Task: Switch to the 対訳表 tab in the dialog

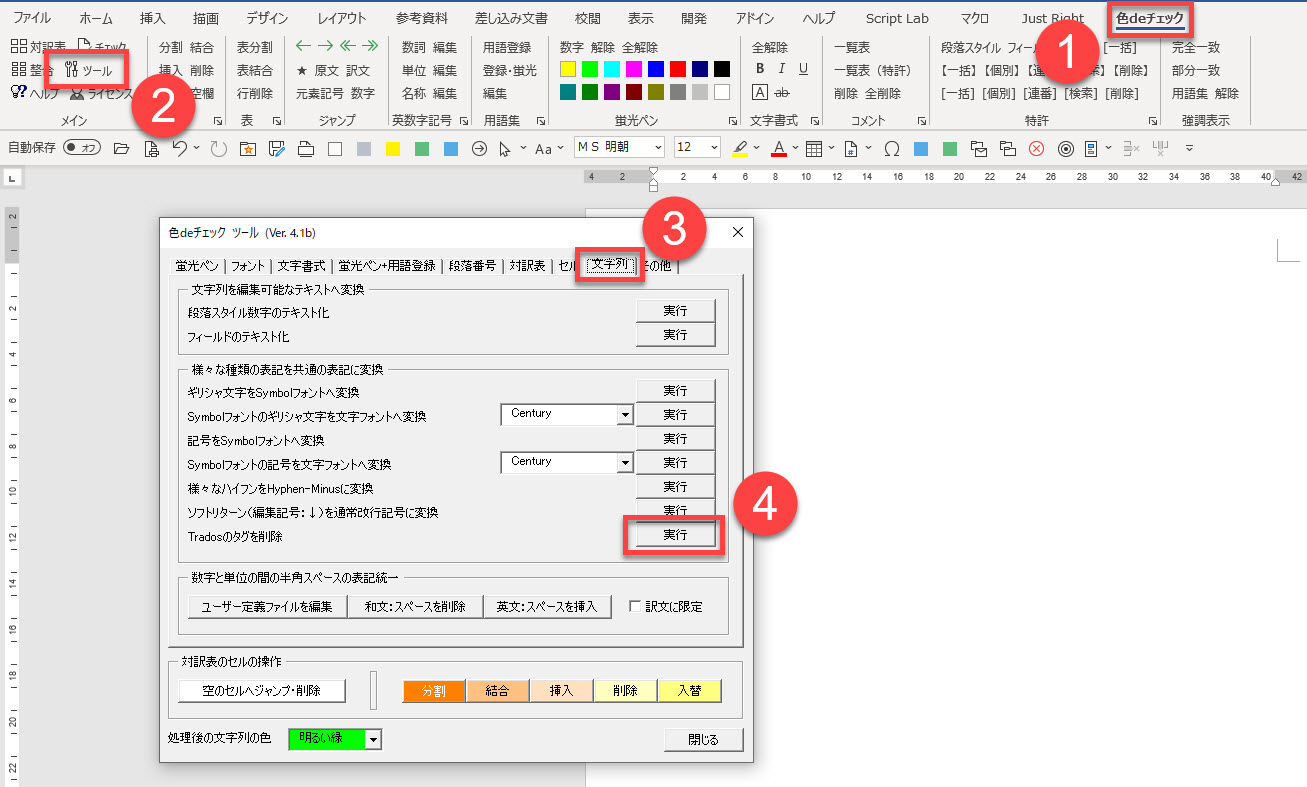Action: (526, 266)
